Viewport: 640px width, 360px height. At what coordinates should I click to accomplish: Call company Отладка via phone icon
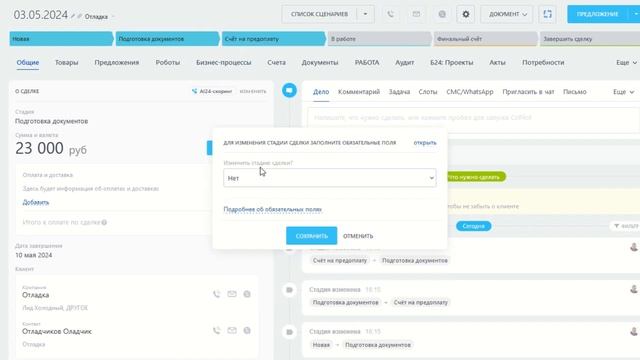pos(217,294)
